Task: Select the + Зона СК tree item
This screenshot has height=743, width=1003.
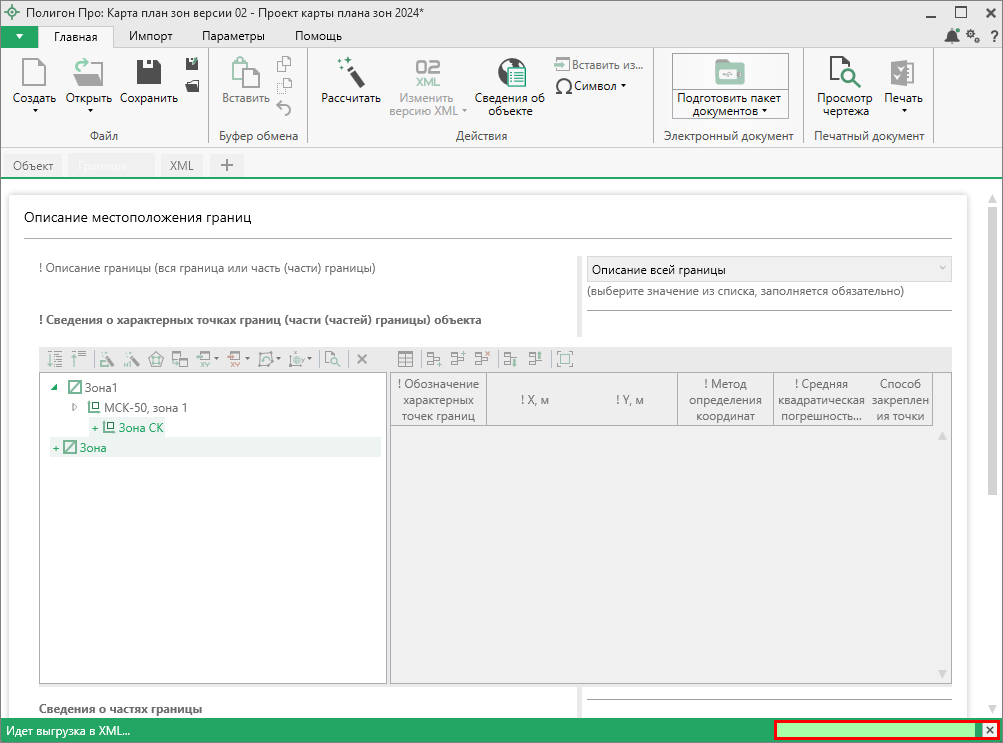Action: pos(139,428)
